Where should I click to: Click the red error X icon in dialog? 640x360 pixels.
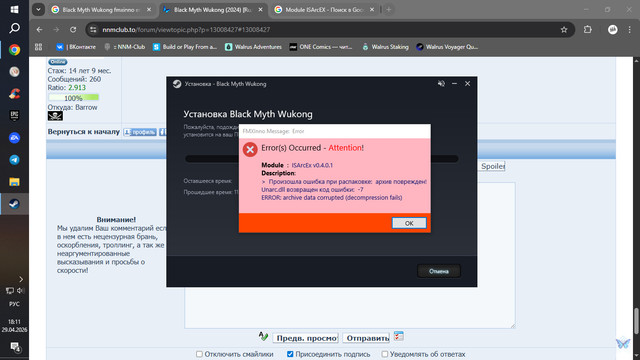coord(250,149)
